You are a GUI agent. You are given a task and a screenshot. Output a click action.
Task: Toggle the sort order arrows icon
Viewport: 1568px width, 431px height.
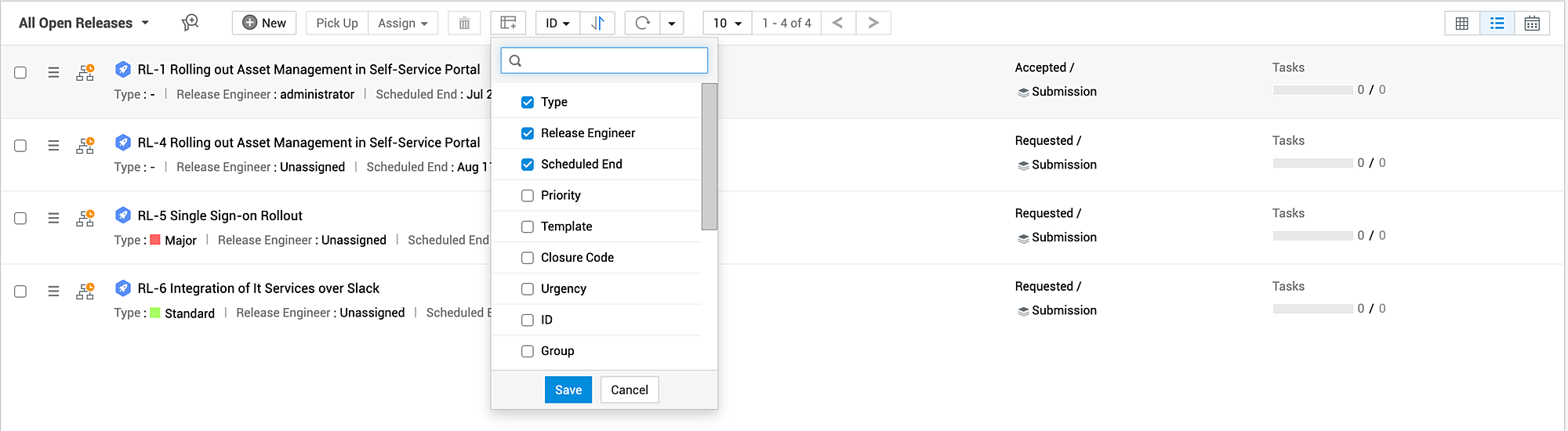pos(597,24)
